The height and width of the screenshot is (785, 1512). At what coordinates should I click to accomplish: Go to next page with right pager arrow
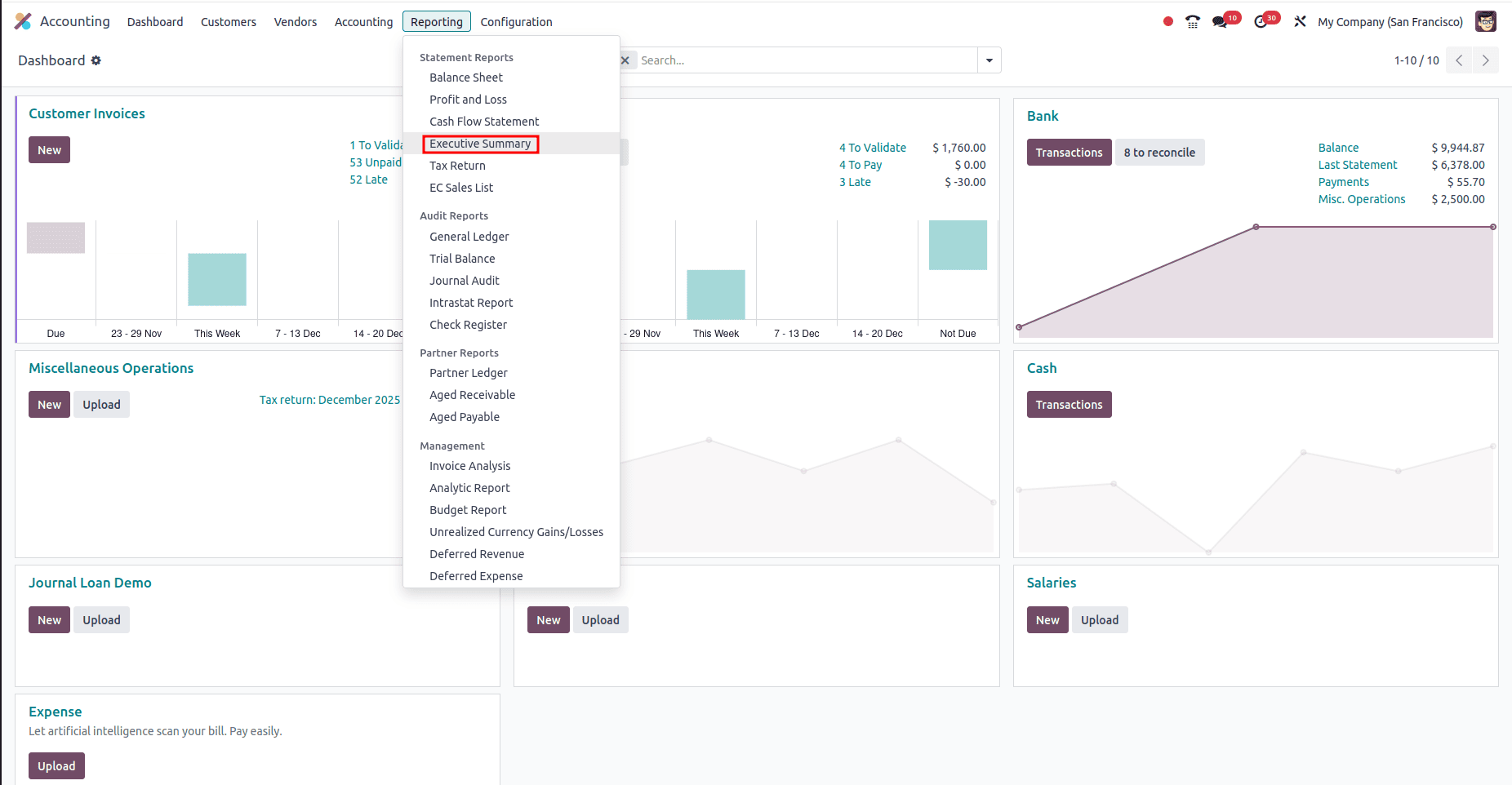pyautogui.click(x=1485, y=60)
